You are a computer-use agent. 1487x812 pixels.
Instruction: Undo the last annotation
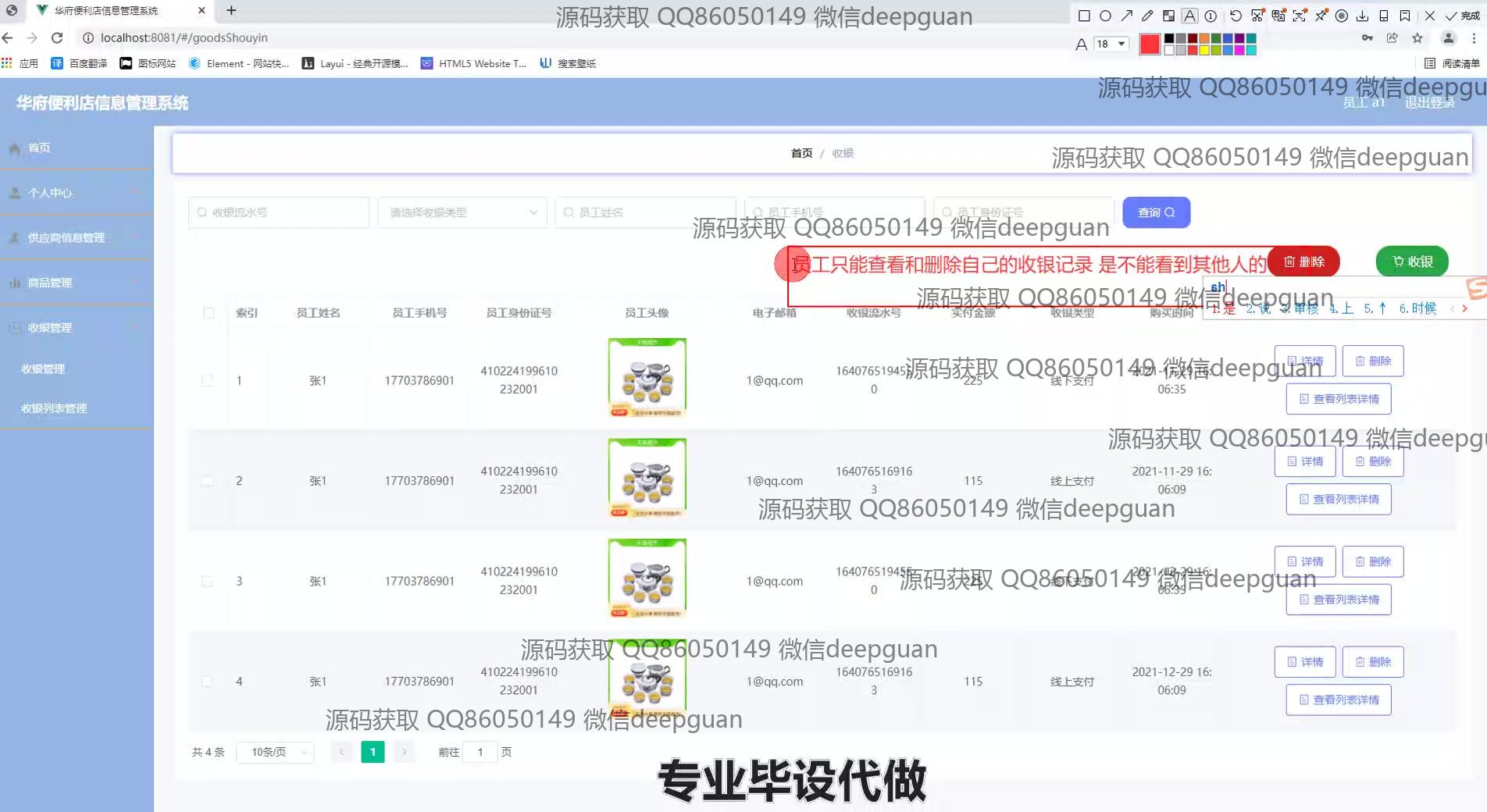click(1235, 16)
